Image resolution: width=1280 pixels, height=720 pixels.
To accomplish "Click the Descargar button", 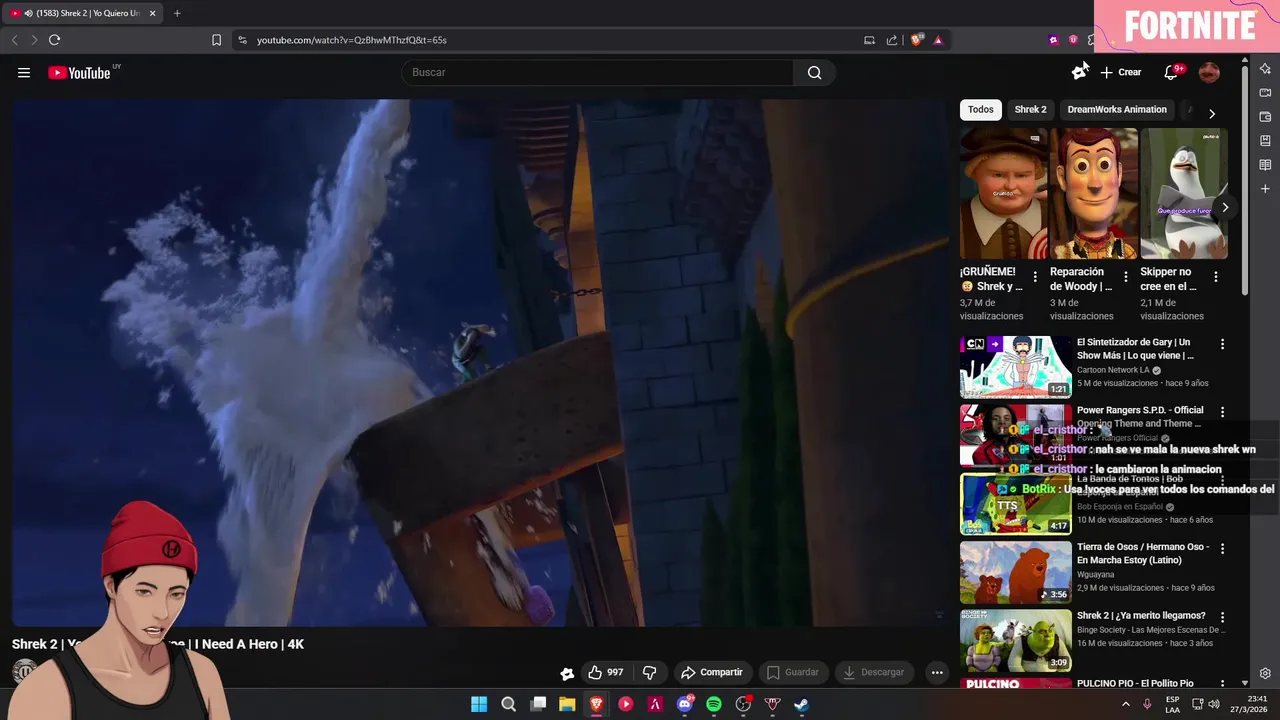I will pos(873,672).
